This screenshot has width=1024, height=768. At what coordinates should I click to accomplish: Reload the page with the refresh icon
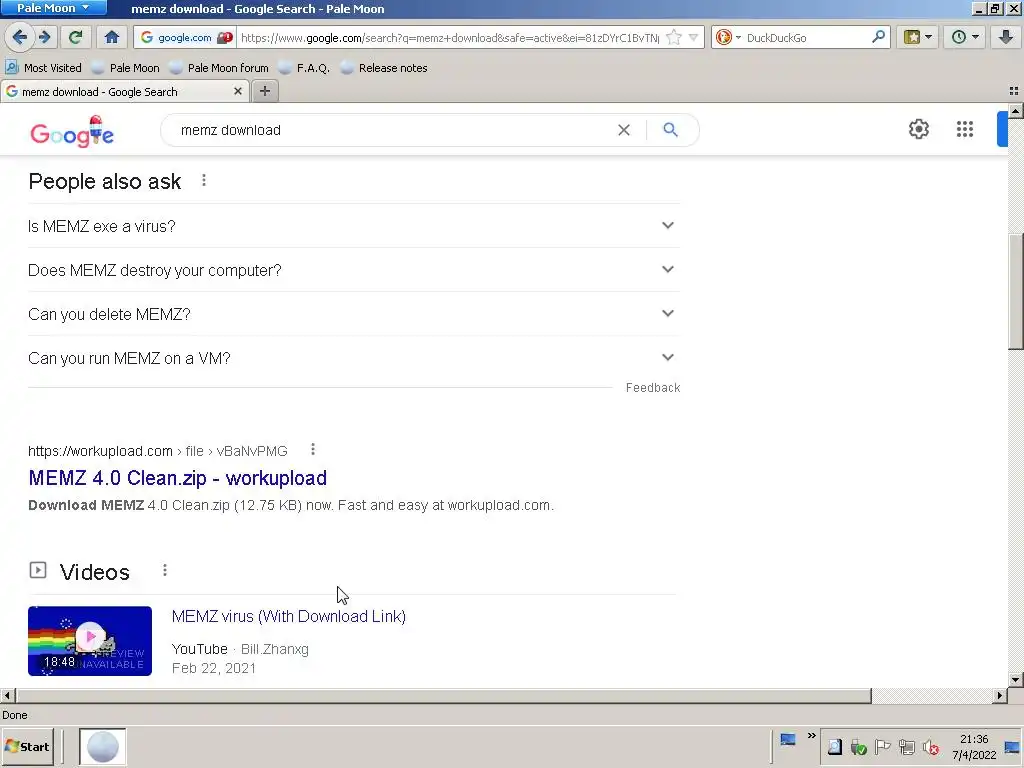click(75, 37)
